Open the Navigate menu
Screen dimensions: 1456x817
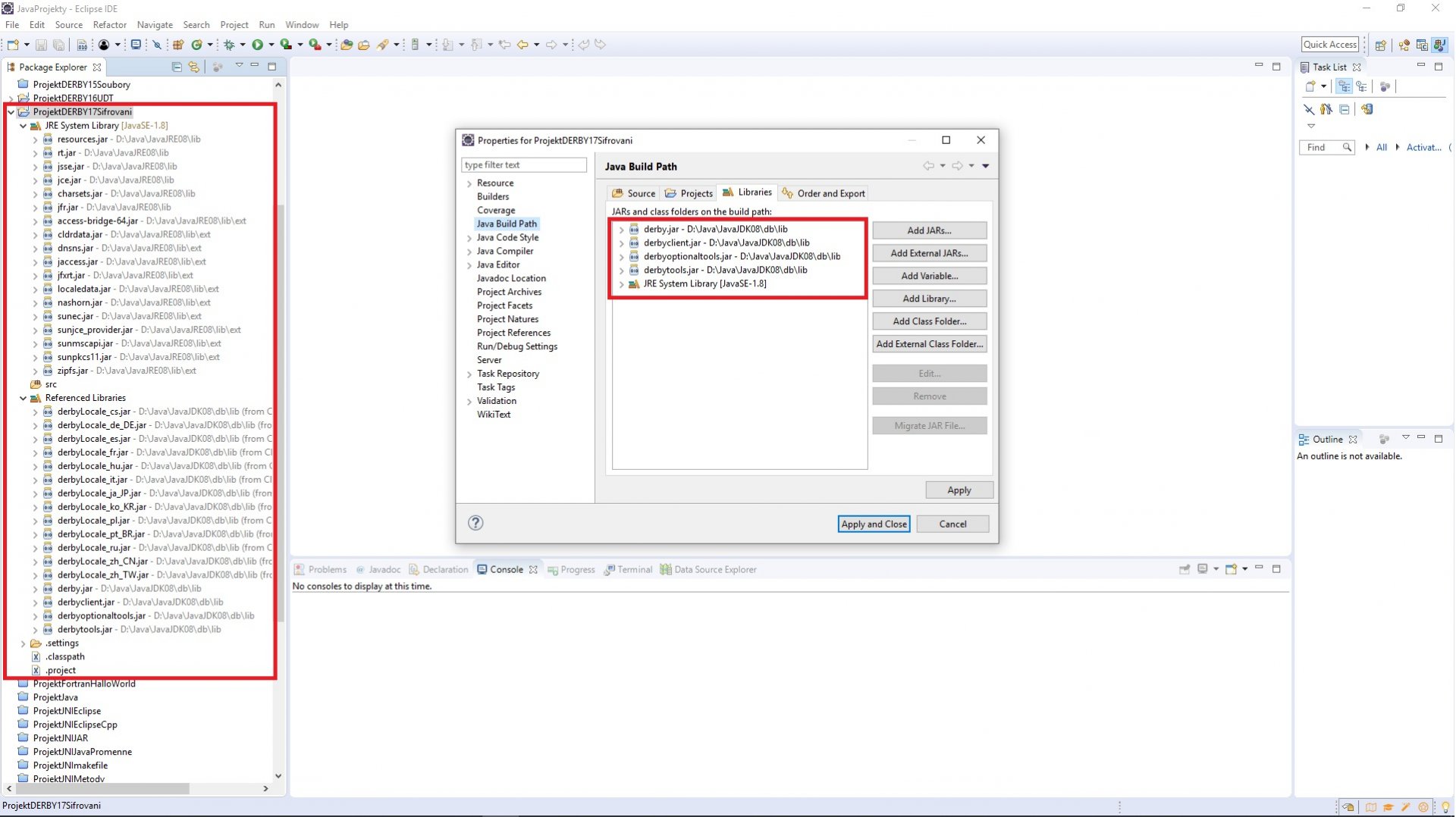155,25
